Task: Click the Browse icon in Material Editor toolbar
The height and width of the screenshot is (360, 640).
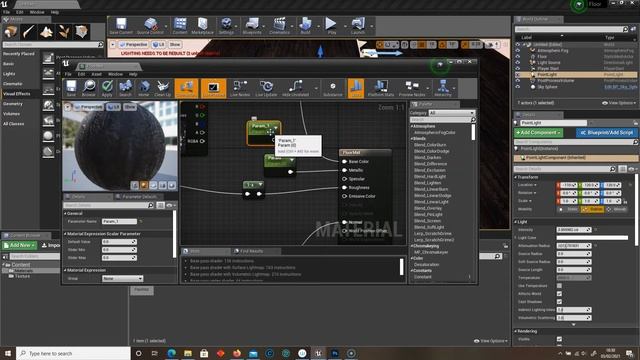Action: [x=89, y=88]
